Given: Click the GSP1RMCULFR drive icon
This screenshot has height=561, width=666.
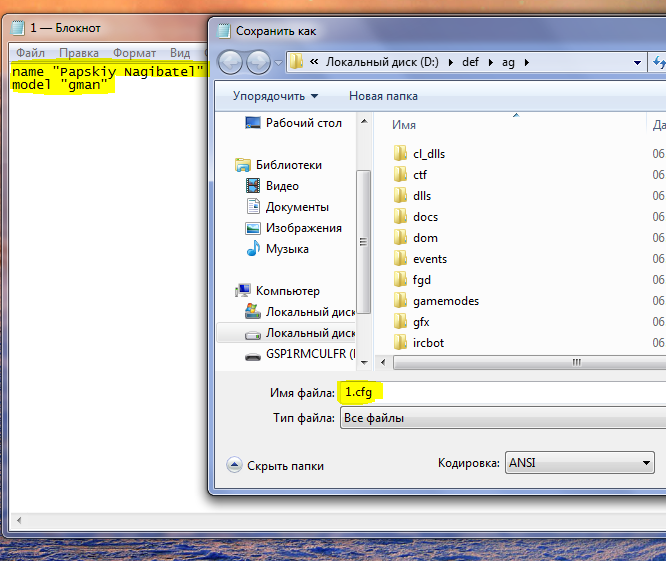Looking at the screenshot, I should (253, 357).
